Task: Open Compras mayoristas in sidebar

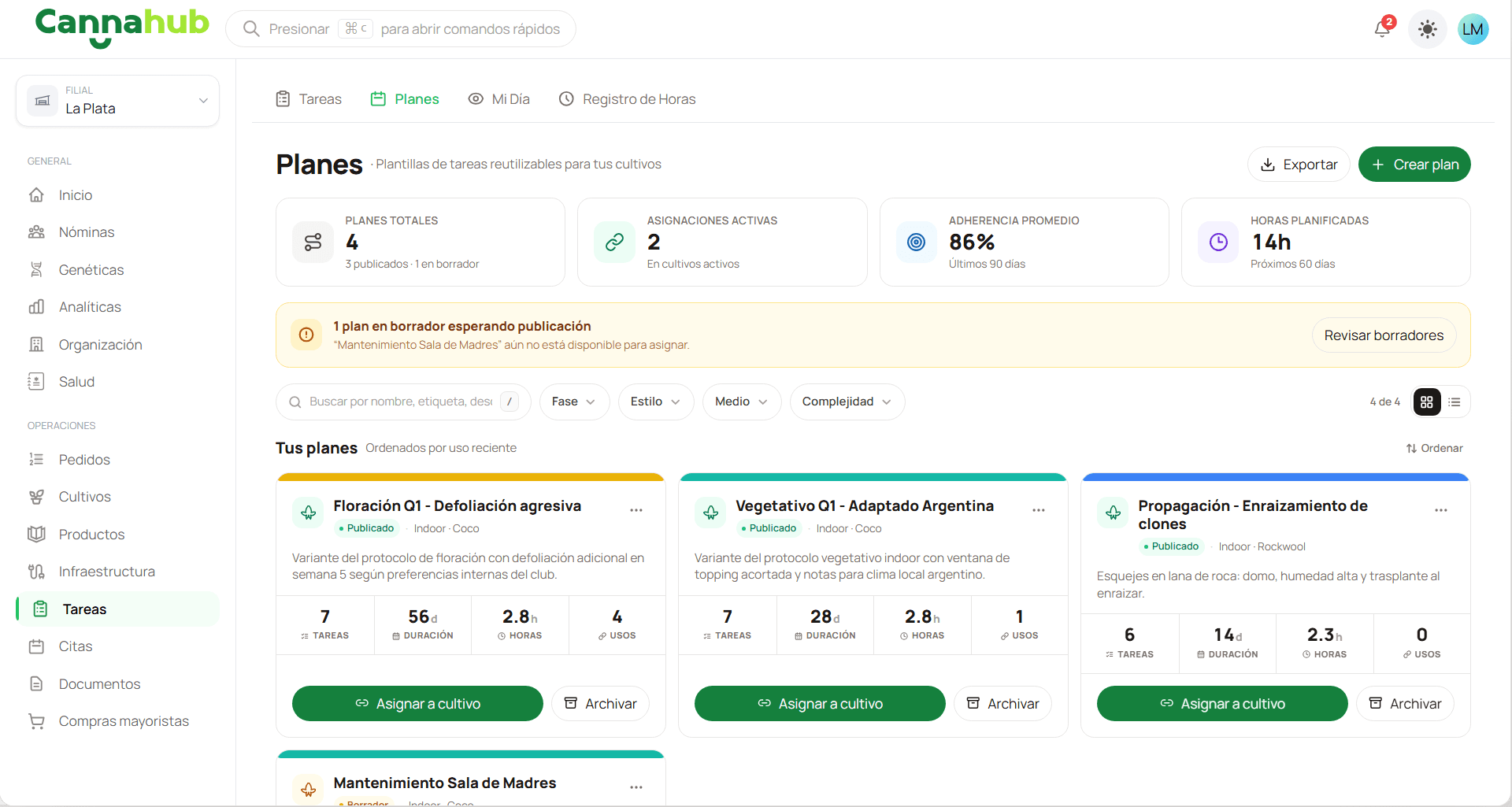Action: click(117, 721)
